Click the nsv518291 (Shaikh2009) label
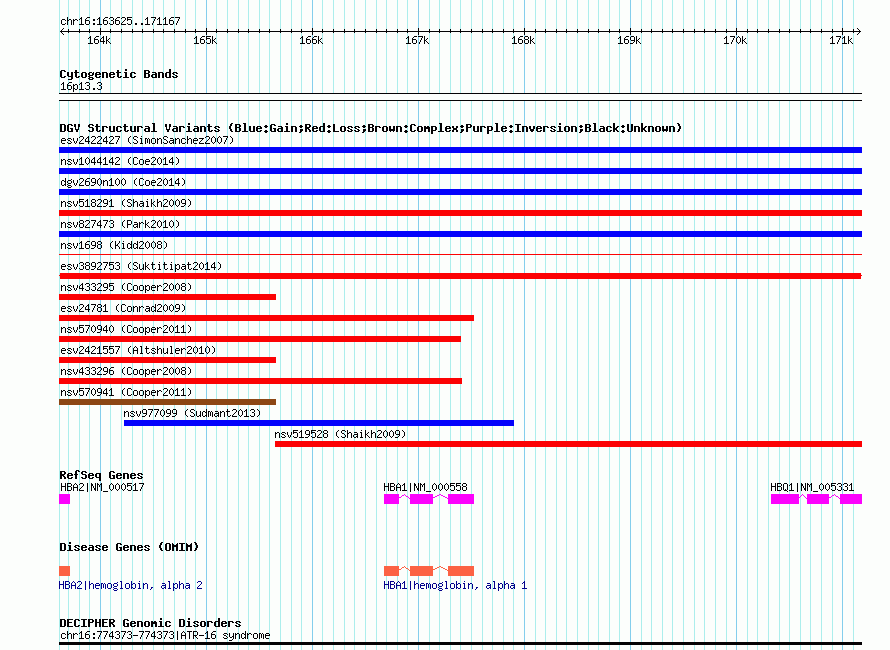The image size is (890, 650). 126,203
